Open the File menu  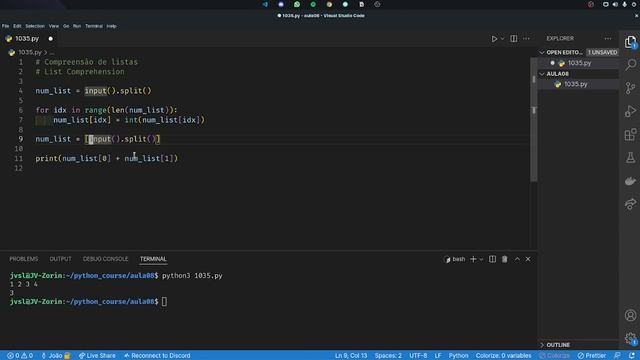(x=5, y=26)
